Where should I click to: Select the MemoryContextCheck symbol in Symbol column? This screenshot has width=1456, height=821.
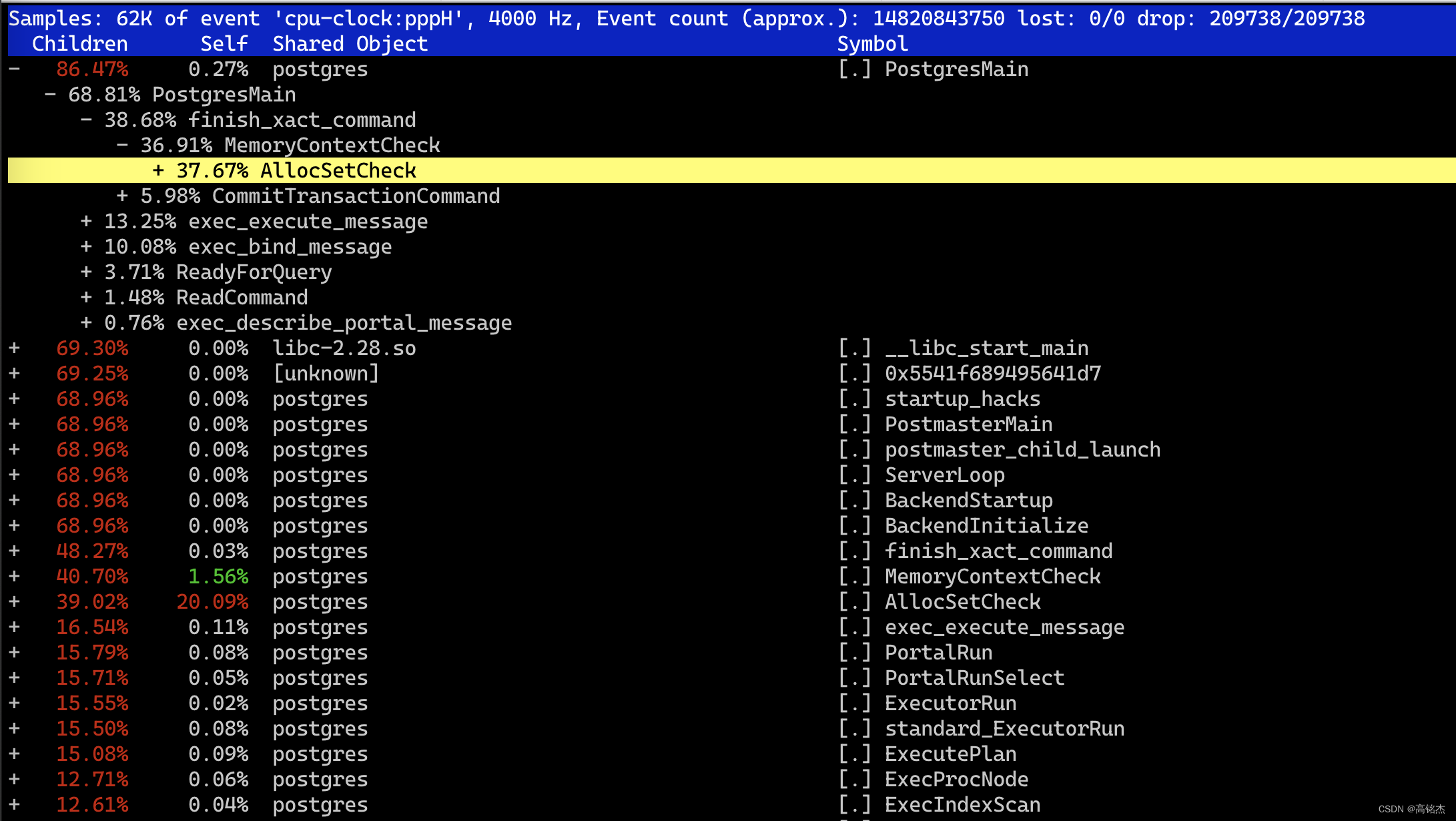click(x=993, y=577)
